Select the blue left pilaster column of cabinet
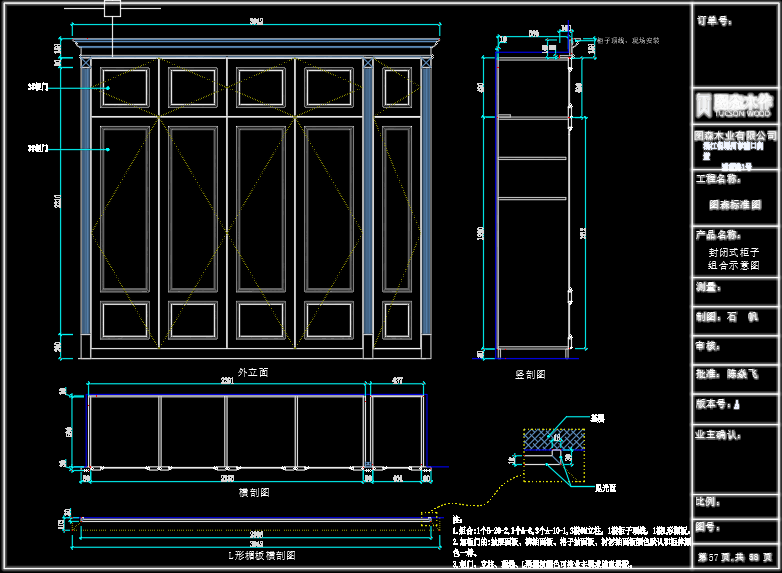 pos(85,210)
